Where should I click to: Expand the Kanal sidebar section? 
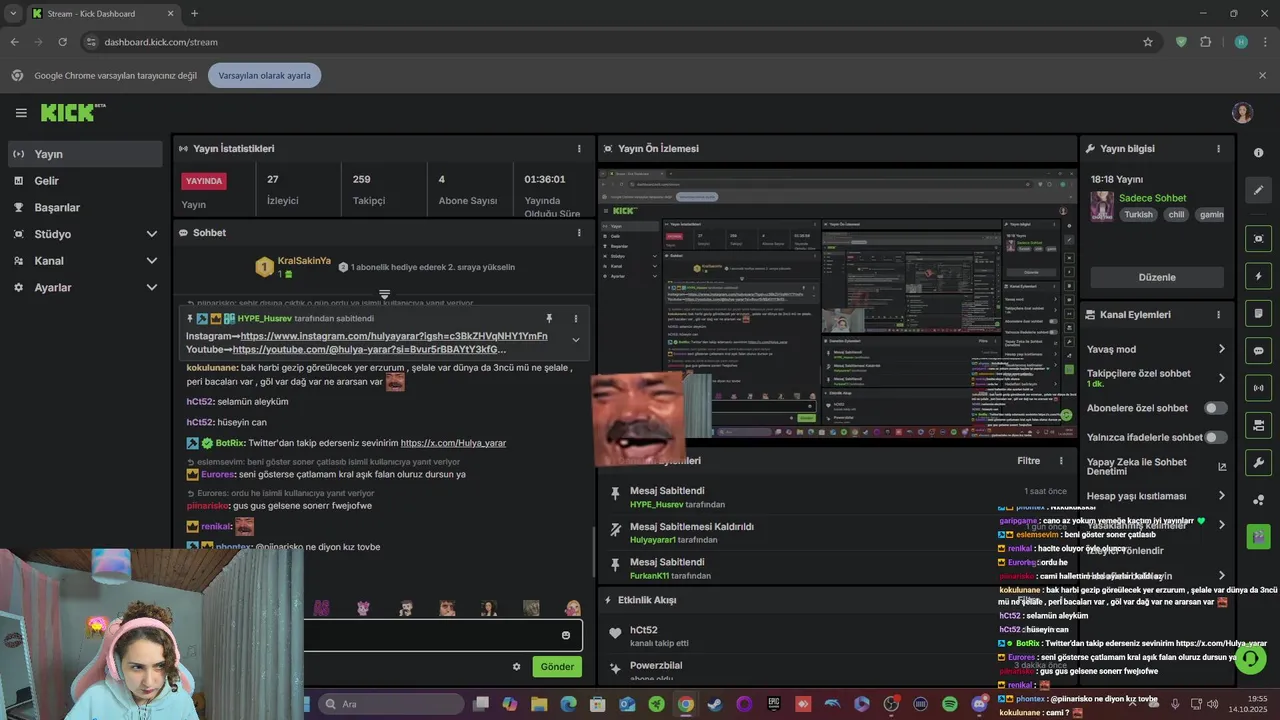[152, 261]
